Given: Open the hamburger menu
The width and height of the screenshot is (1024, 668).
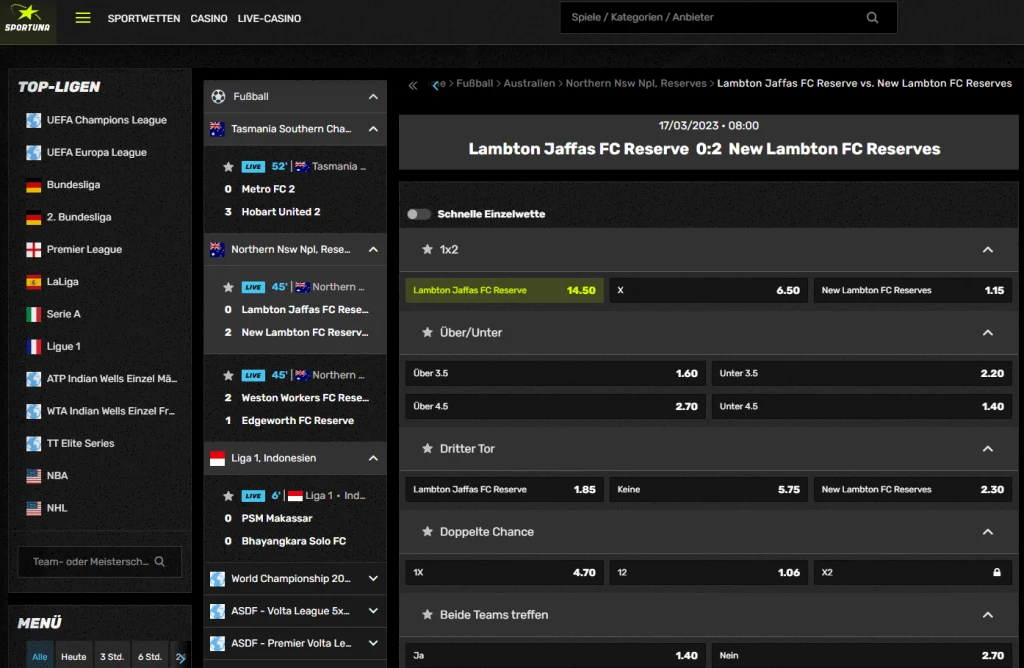Looking at the screenshot, I should pos(83,18).
